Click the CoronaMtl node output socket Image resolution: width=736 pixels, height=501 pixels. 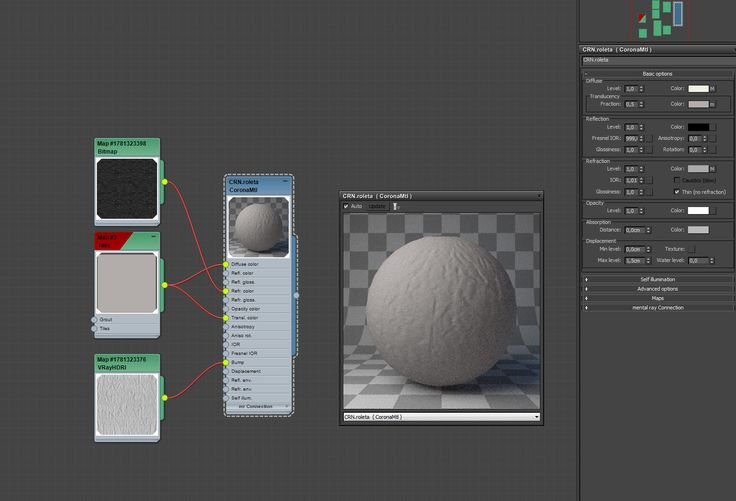[x=296, y=295]
